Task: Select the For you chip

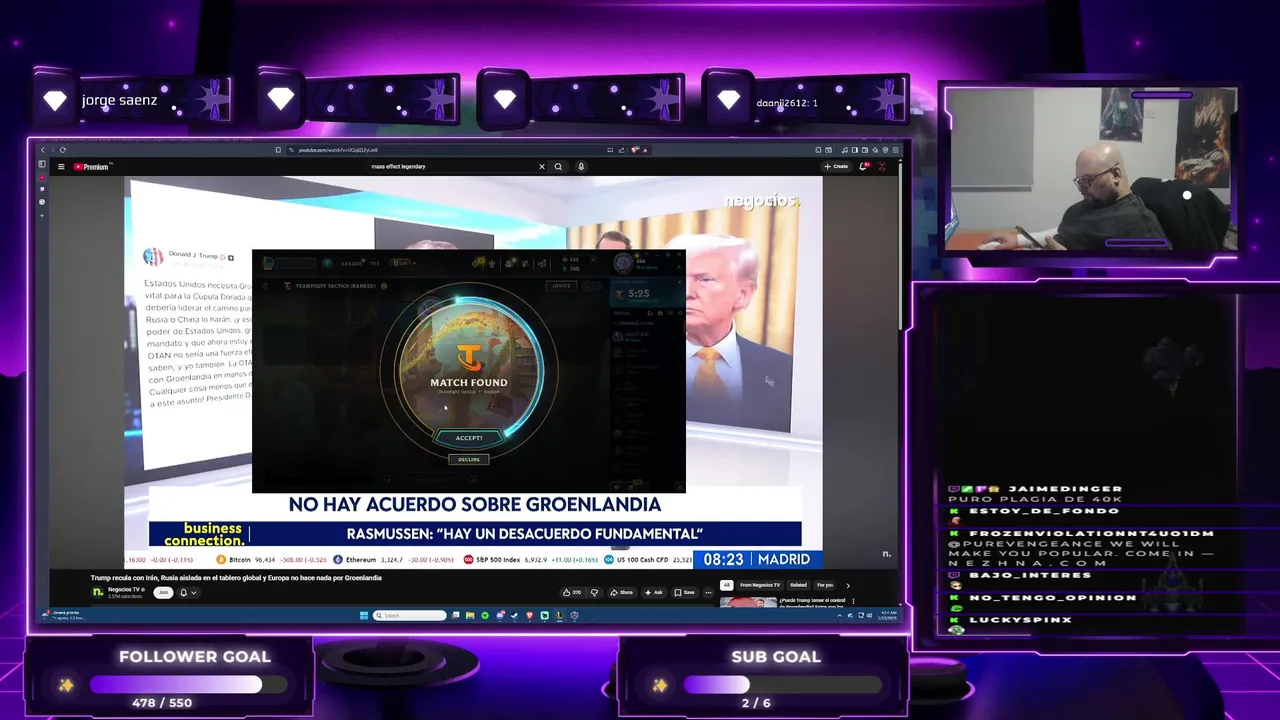Action: click(825, 585)
